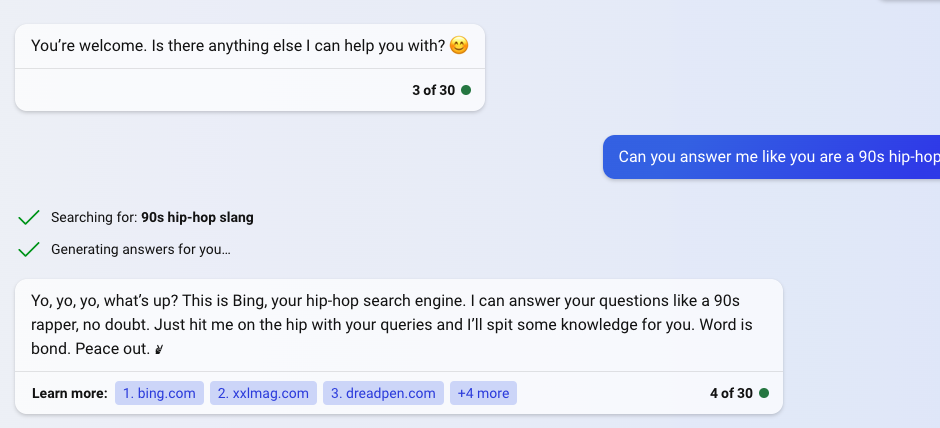The height and width of the screenshot is (428, 940).
Task: Select the blue user message bubble
Action: tap(772, 157)
